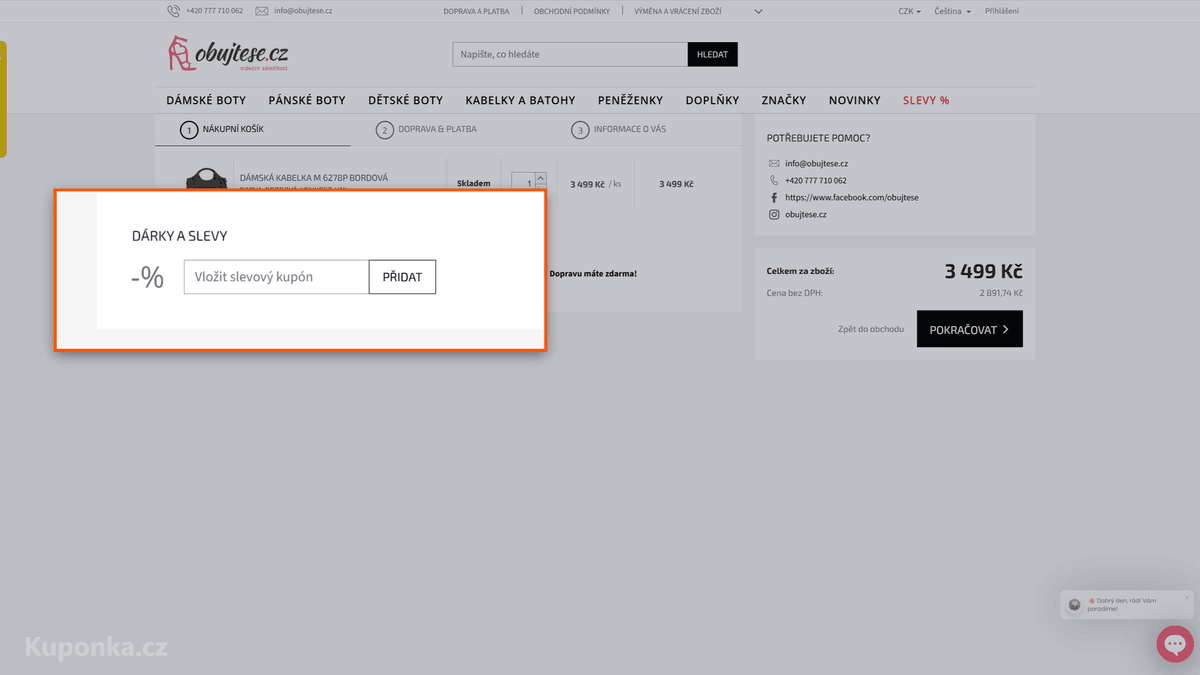Open the CZK currency dropdown
Viewport: 1200px width, 675px height.
tap(909, 11)
